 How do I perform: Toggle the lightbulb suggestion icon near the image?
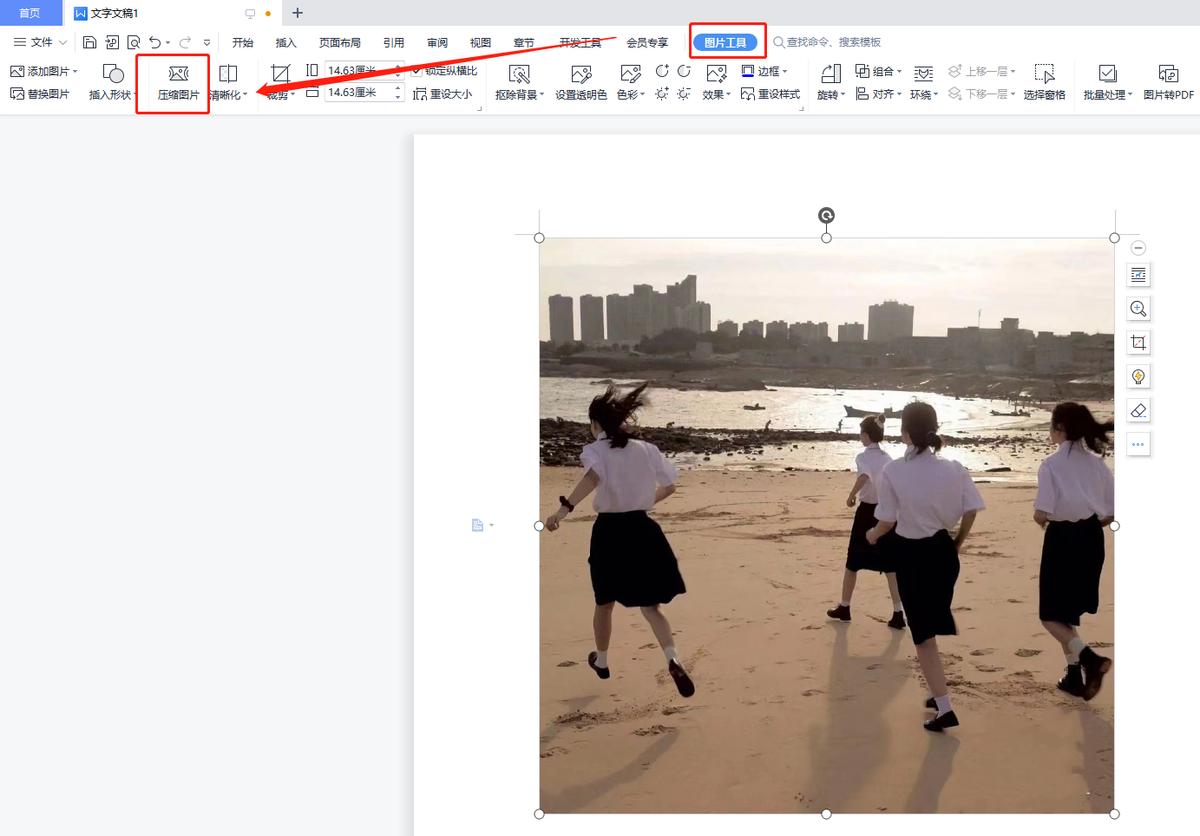coord(1137,376)
